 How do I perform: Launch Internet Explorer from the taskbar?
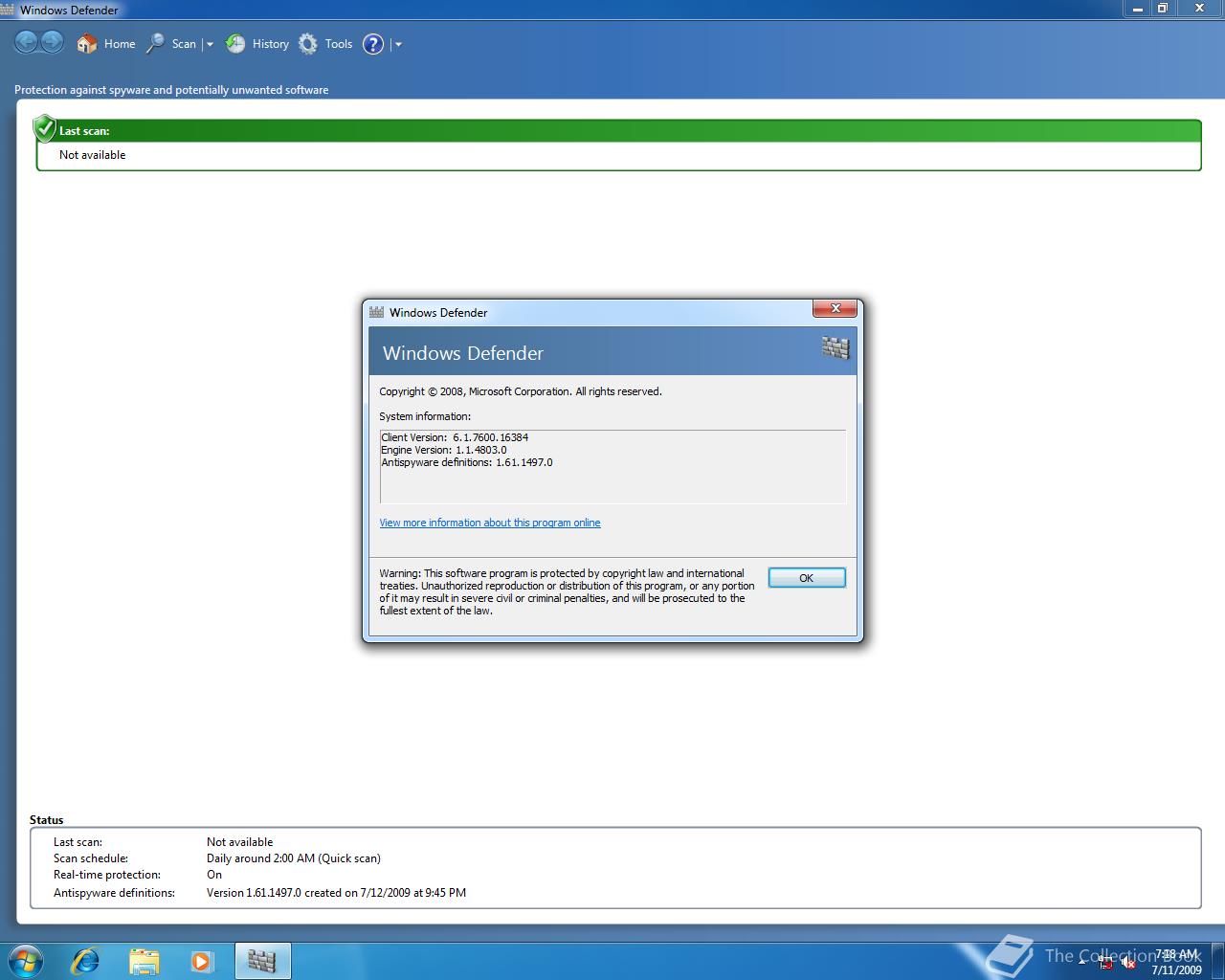(x=85, y=961)
